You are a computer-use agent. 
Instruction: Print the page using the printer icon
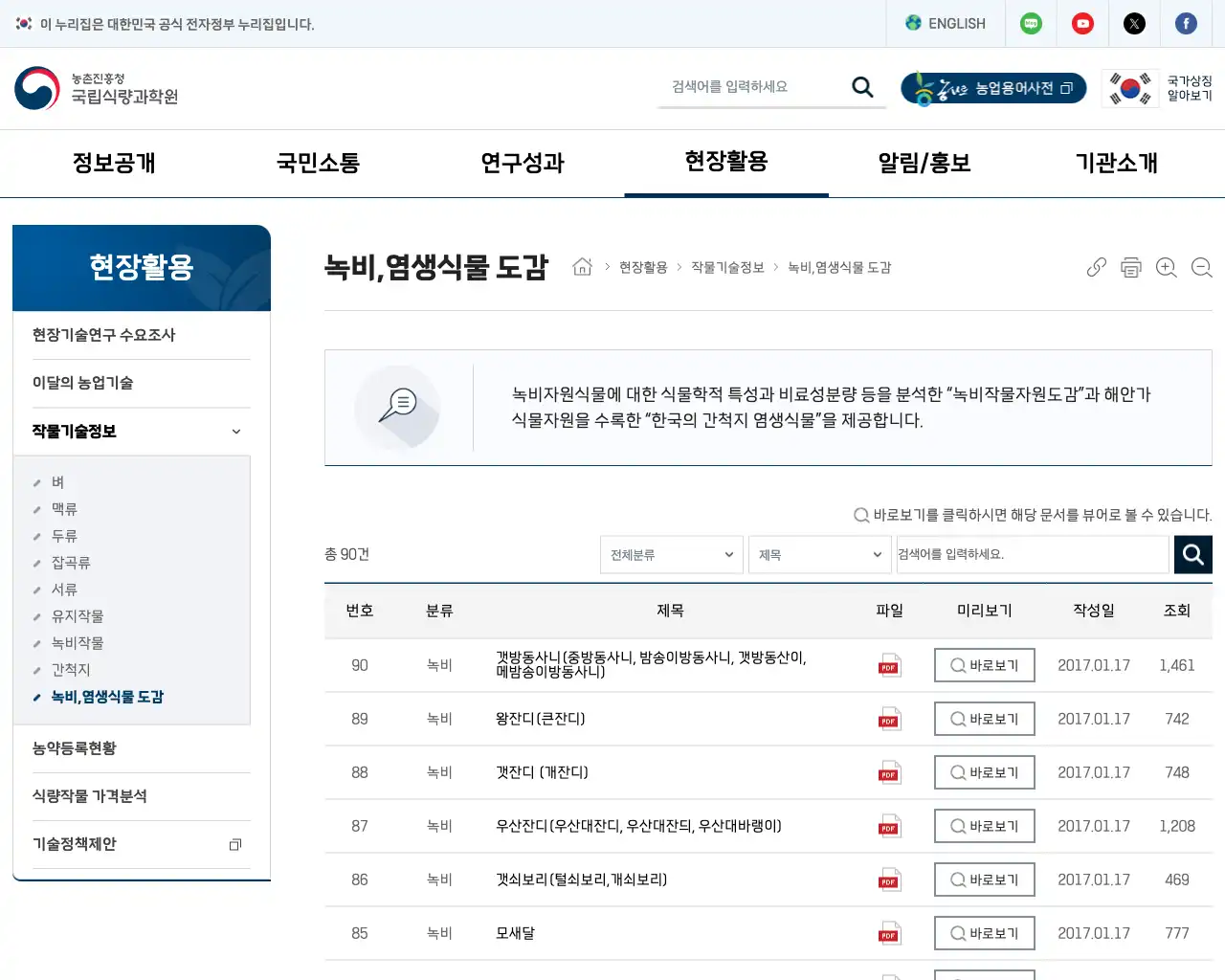(x=1131, y=268)
